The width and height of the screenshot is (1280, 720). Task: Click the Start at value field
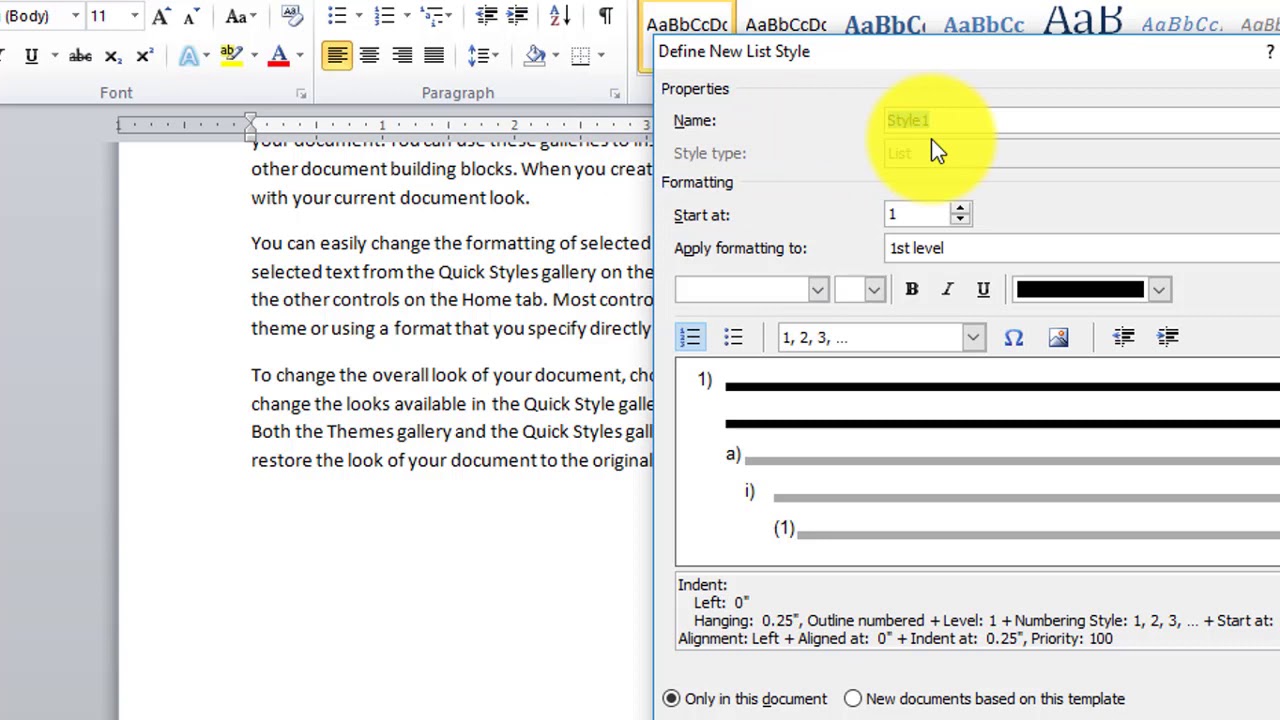917,214
